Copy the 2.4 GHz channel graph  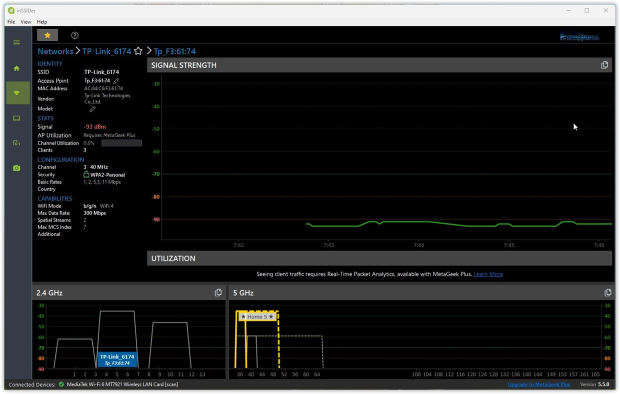tap(218, 293)
